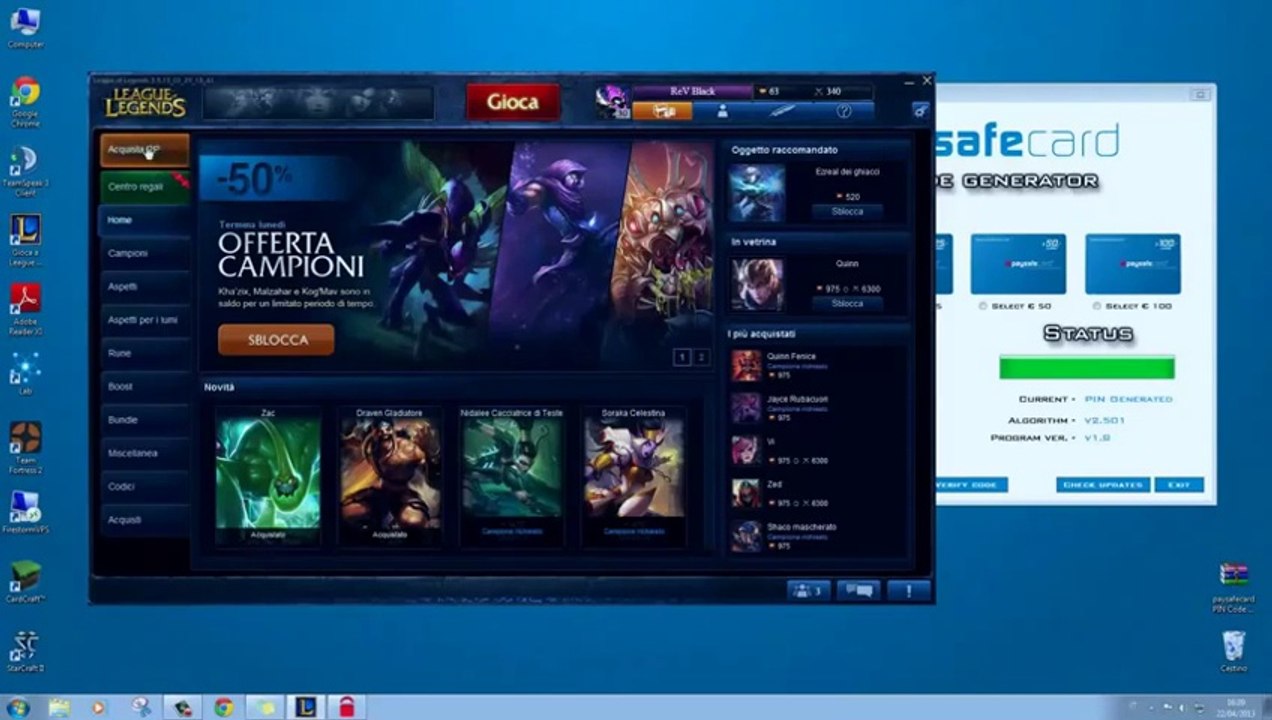Viewport: 1272px width, 720px height.
Task: Open Bundle section in store sidebar
Action: (x=145, y=420)
